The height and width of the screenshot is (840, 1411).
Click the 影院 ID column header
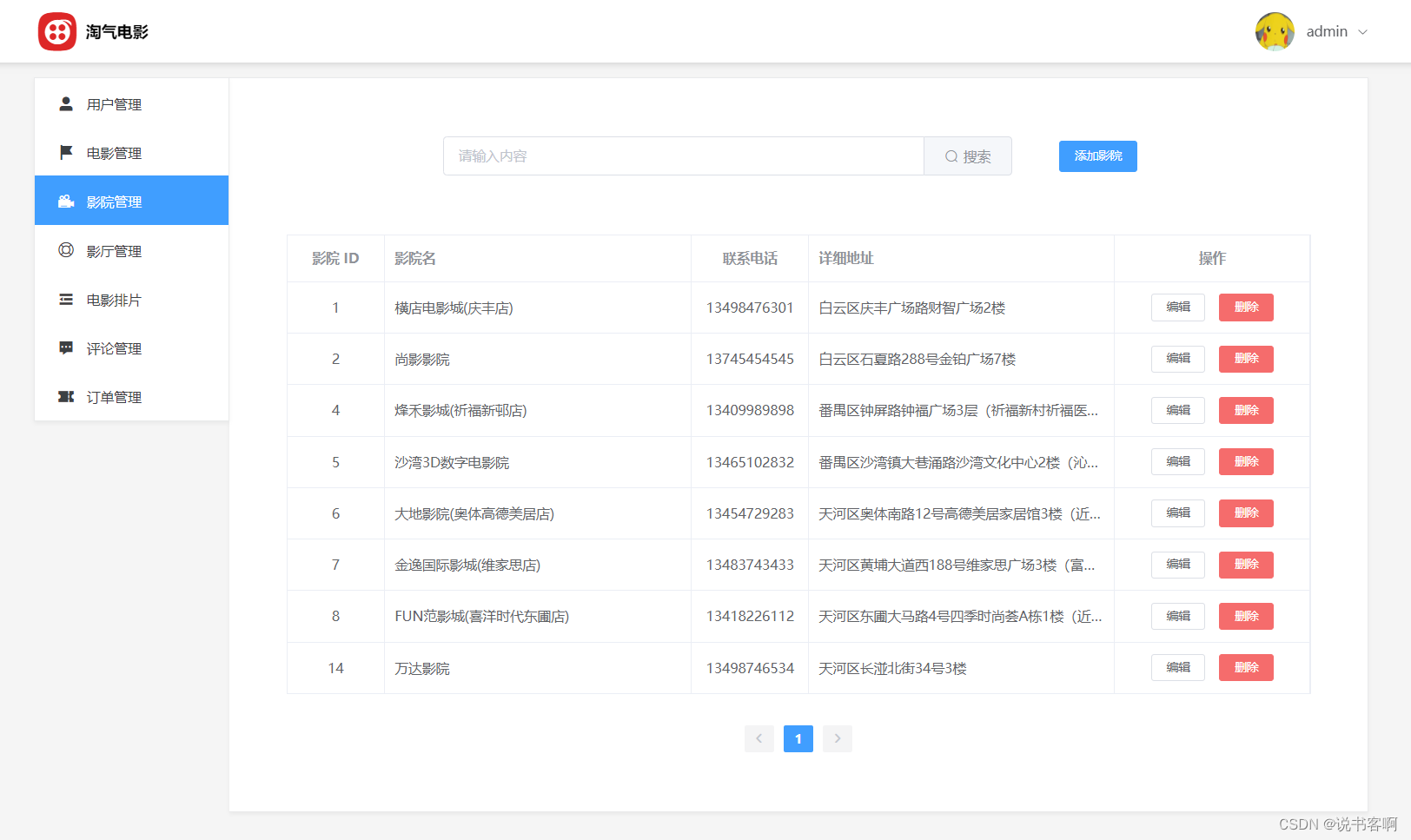(x=335, y=259)
